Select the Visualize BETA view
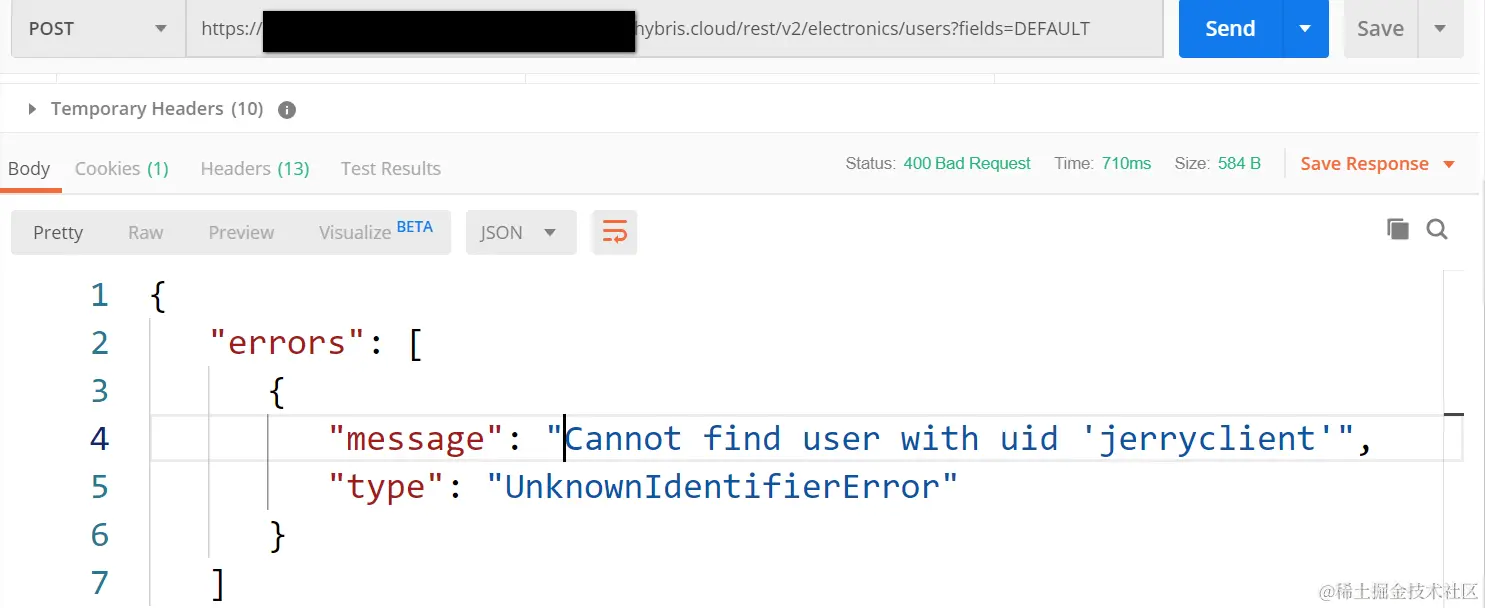The image size is (1485, 608). (376, 232)
